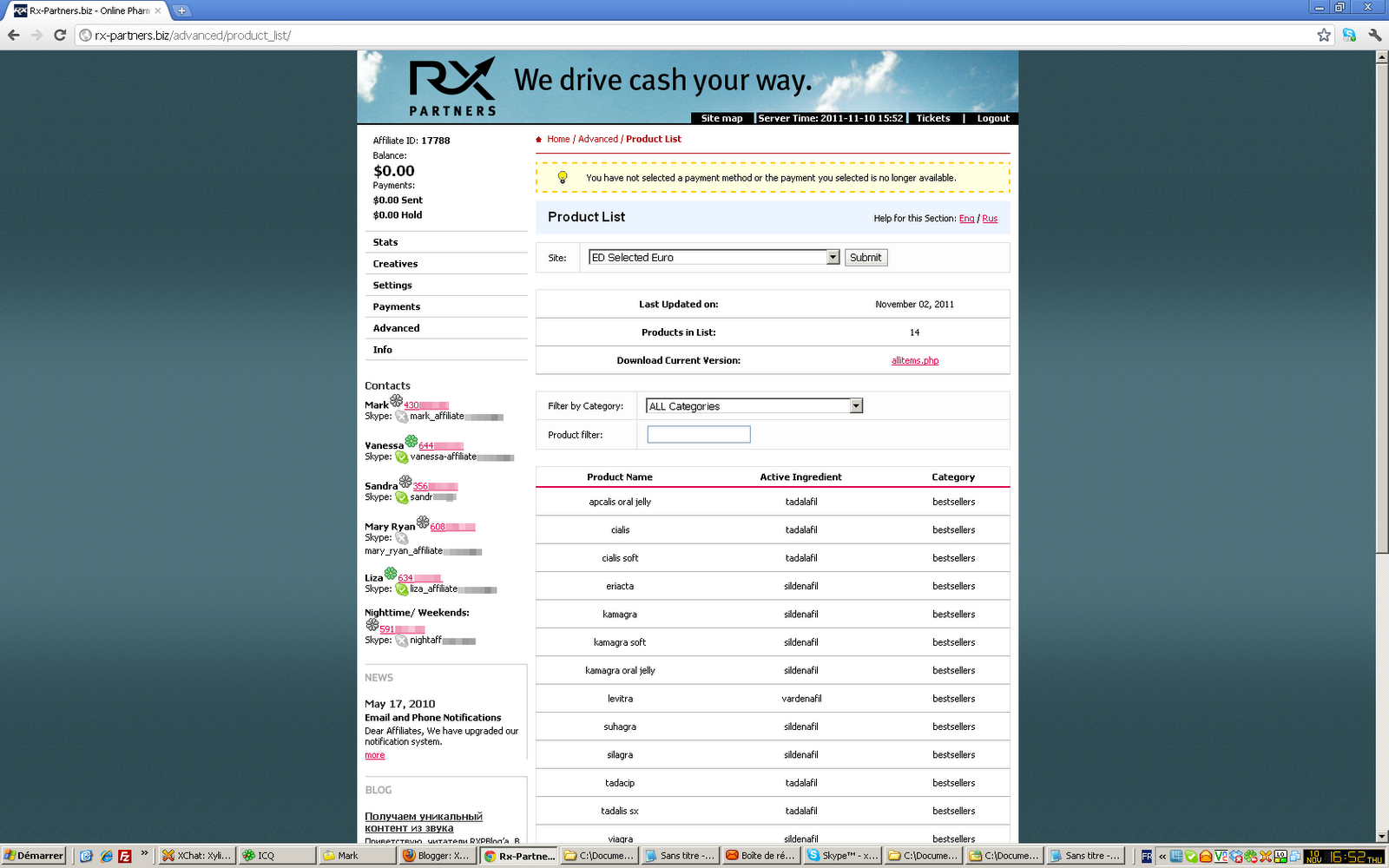The image size is (1389, 868).
Task: Click the Submit button
Action: click(866, 258)
